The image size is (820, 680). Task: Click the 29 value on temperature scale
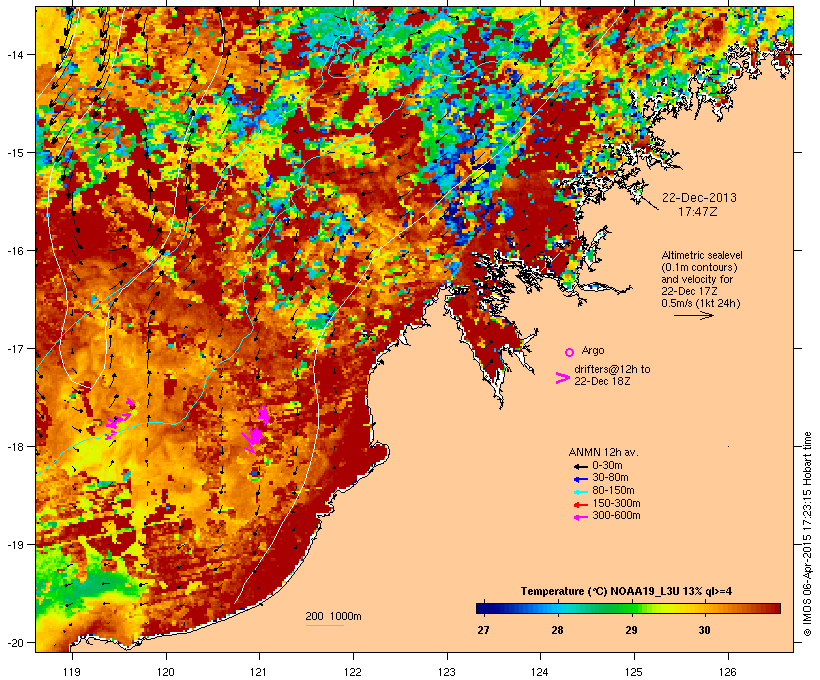pyautogui.click(x=631, y=630)
